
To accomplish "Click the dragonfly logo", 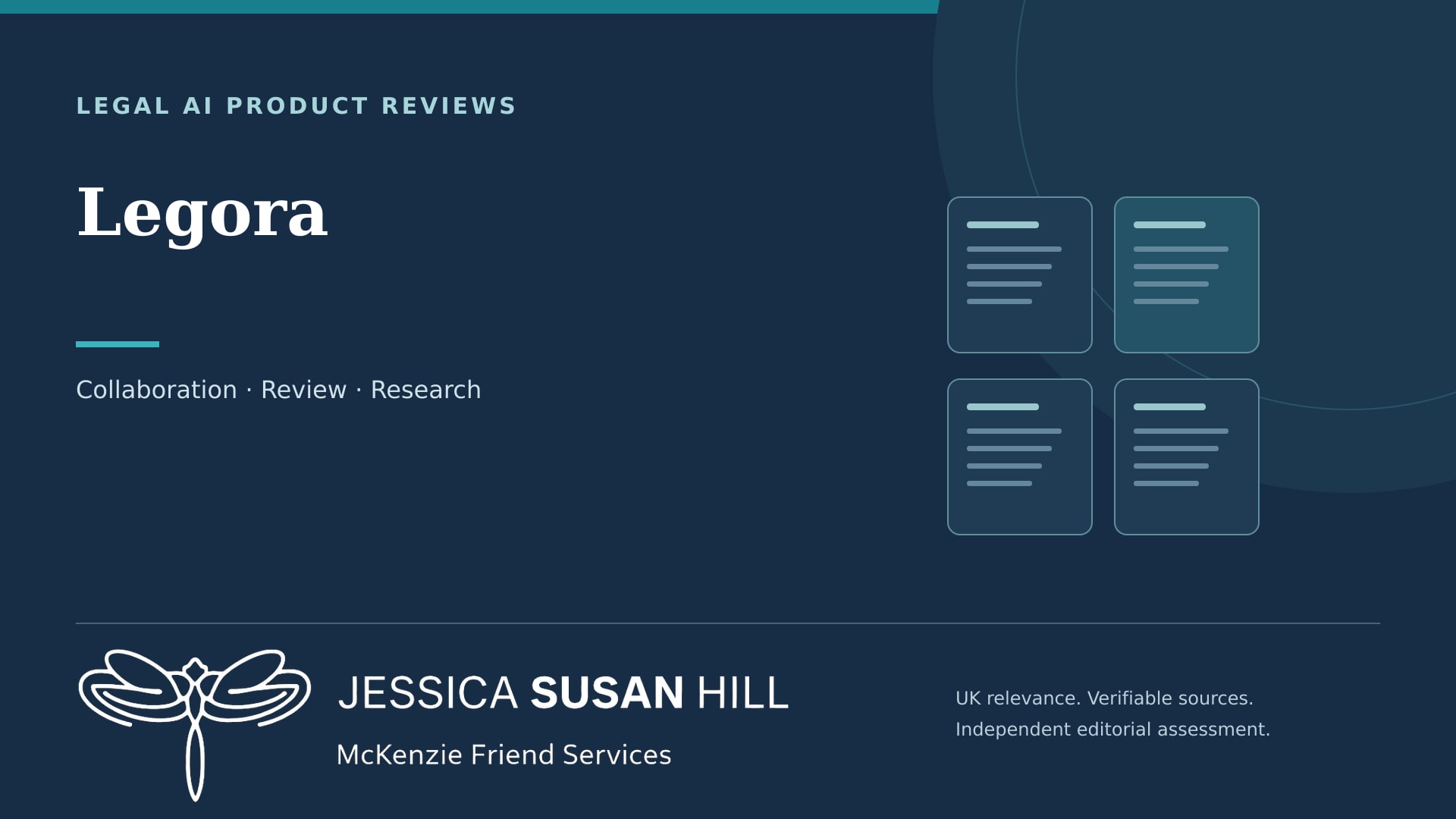I will tap(195, 725).
